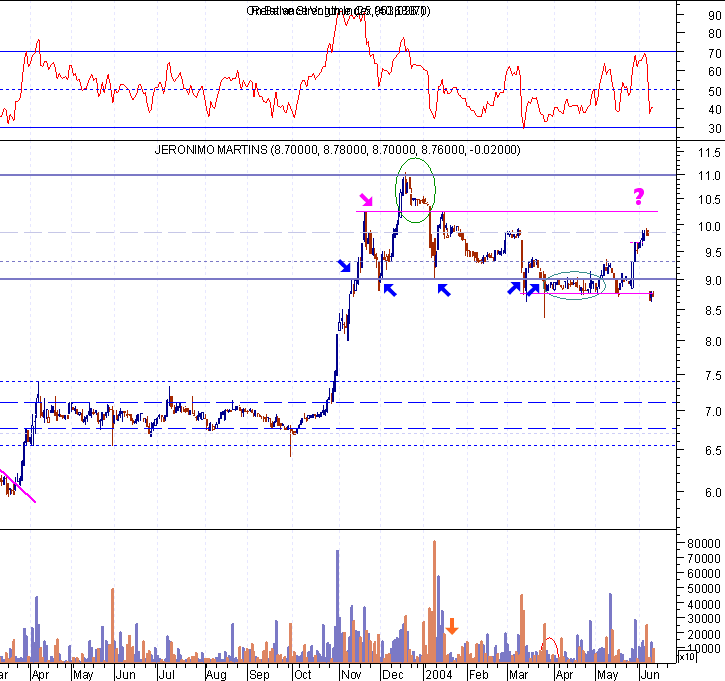
Task: Click the Mar label after Feb on date axis
Action: 519,675
